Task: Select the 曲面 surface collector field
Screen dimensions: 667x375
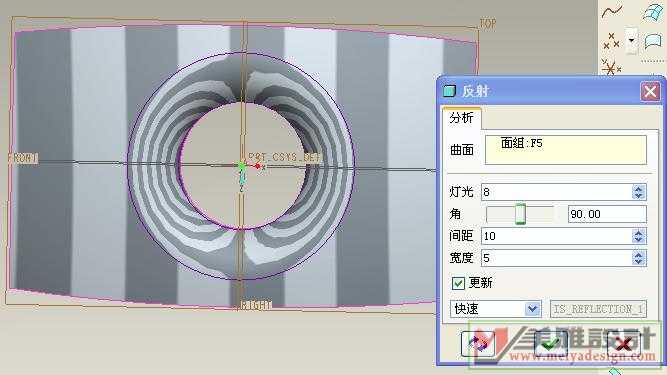Action: pos(566,150)
